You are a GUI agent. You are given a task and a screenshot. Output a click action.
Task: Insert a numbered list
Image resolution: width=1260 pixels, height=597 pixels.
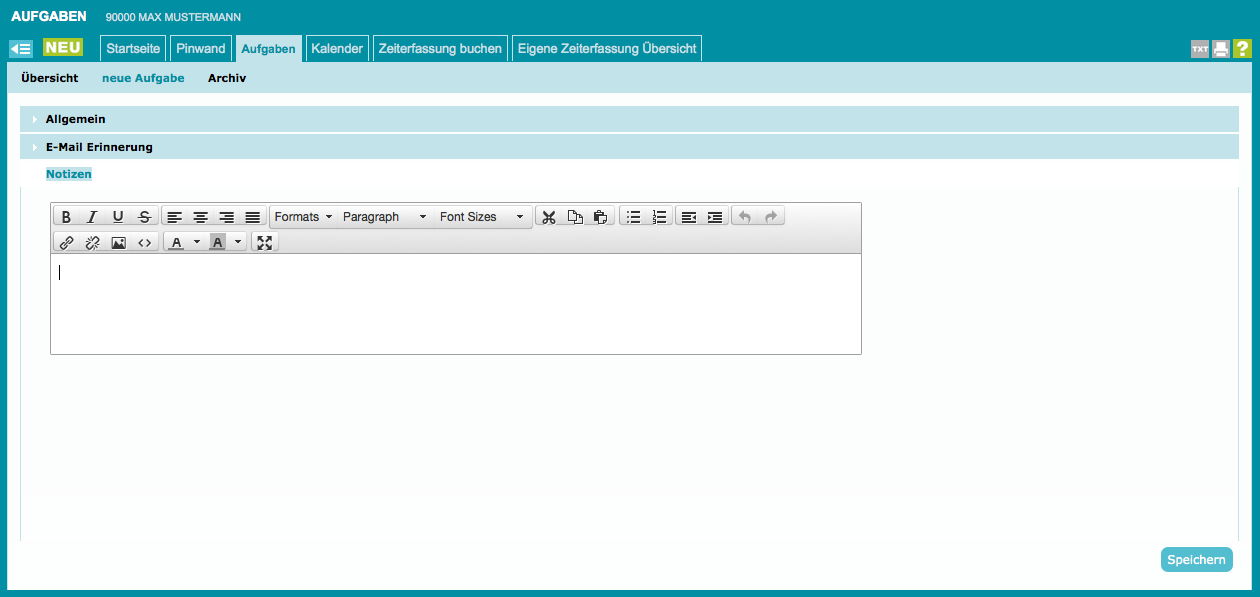pos(659,217)
